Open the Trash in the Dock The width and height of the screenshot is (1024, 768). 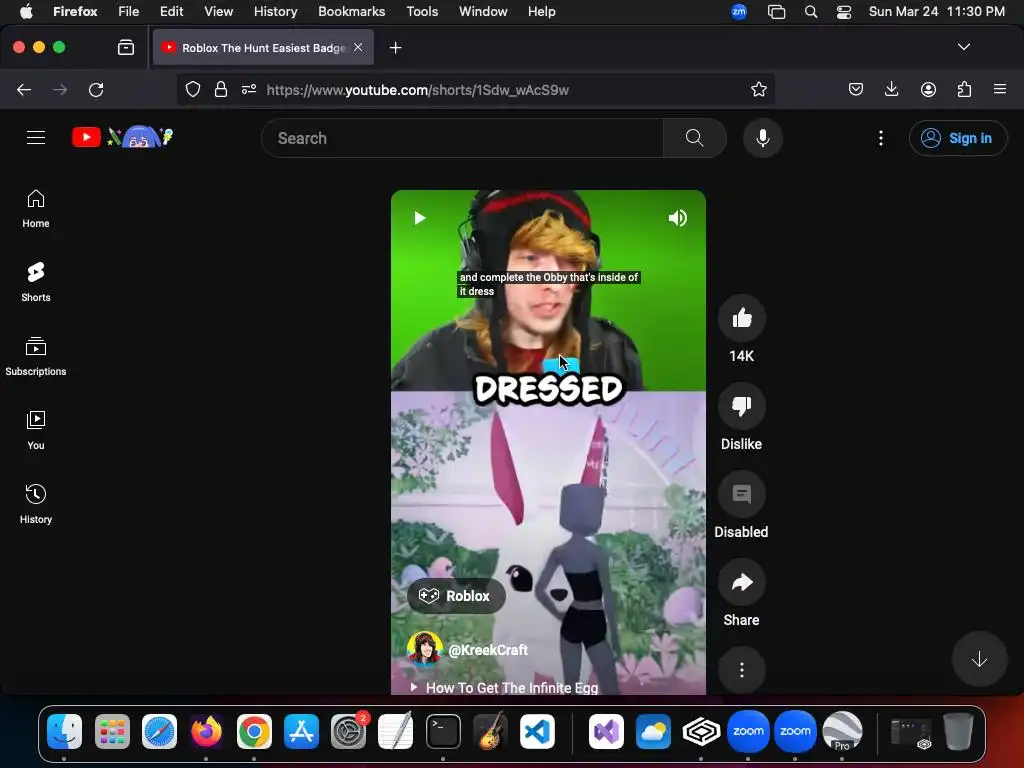[957, 731]
